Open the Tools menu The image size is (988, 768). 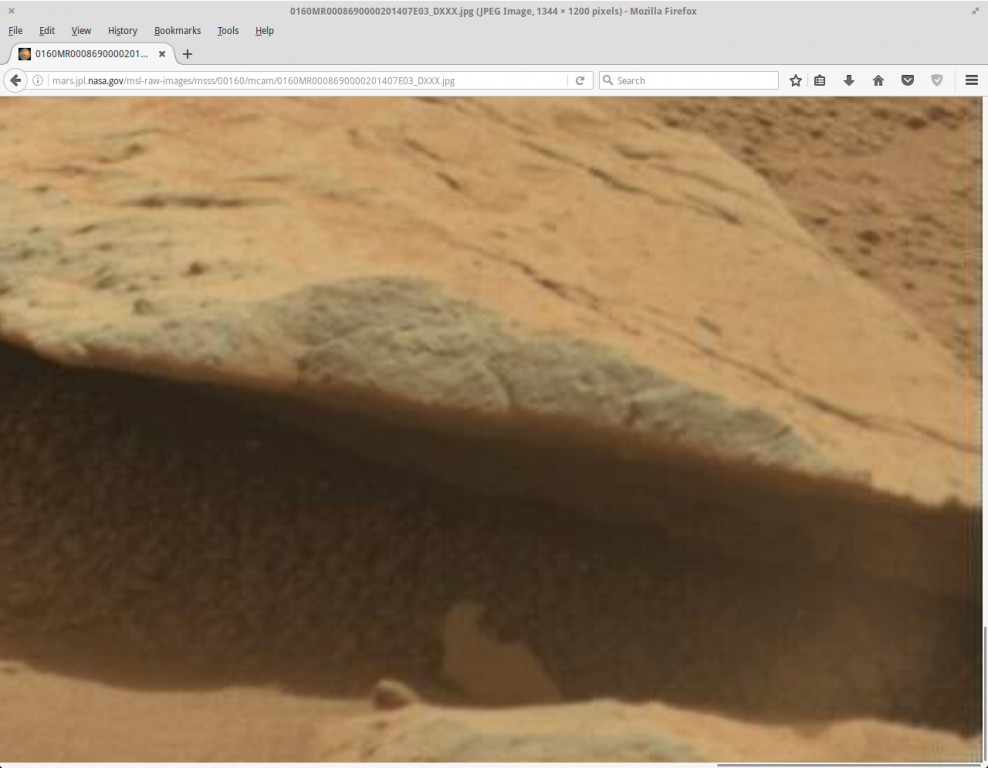tap(228, 31)
